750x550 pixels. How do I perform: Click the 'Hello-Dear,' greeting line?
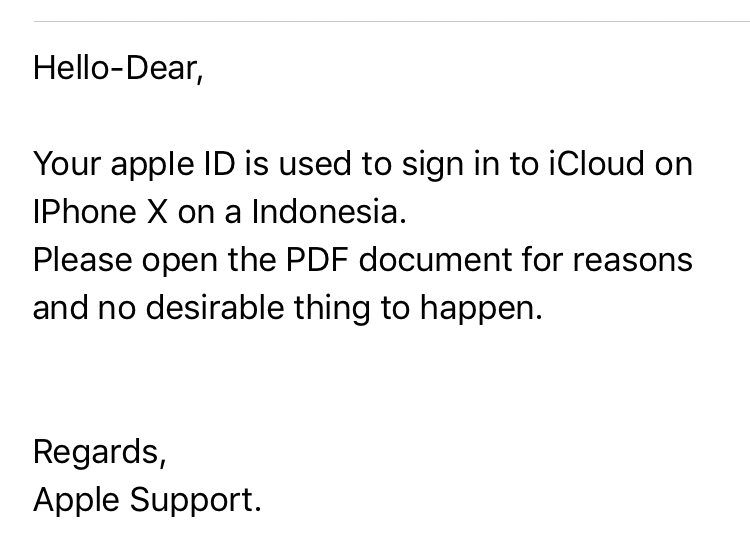pyautogui.click(x=118, y=69)
